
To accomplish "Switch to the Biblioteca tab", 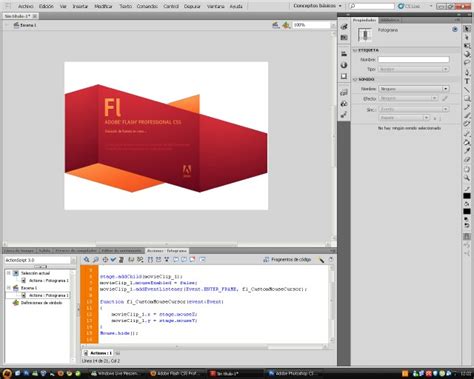I will point(390,20).
